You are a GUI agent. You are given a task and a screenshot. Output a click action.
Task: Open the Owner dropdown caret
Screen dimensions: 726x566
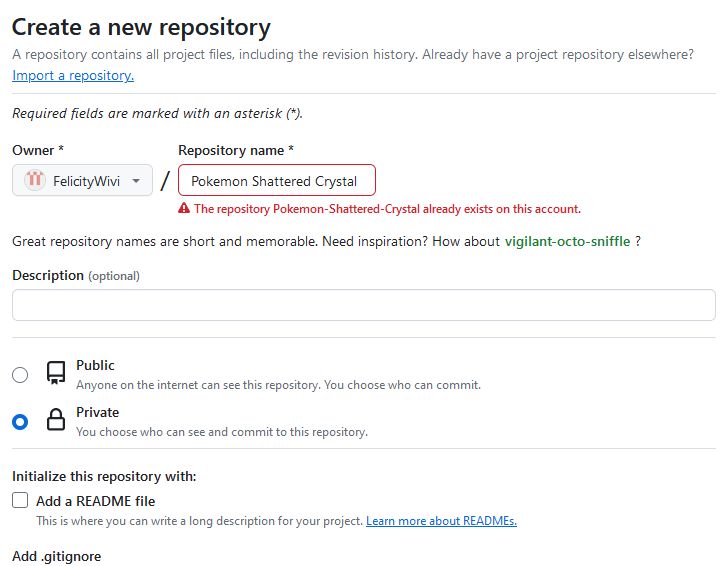point(136,181)
